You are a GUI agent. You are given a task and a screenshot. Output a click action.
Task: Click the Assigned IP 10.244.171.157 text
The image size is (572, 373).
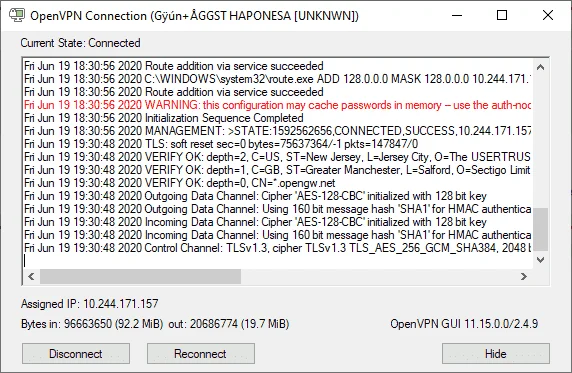(x=90, y=304)
